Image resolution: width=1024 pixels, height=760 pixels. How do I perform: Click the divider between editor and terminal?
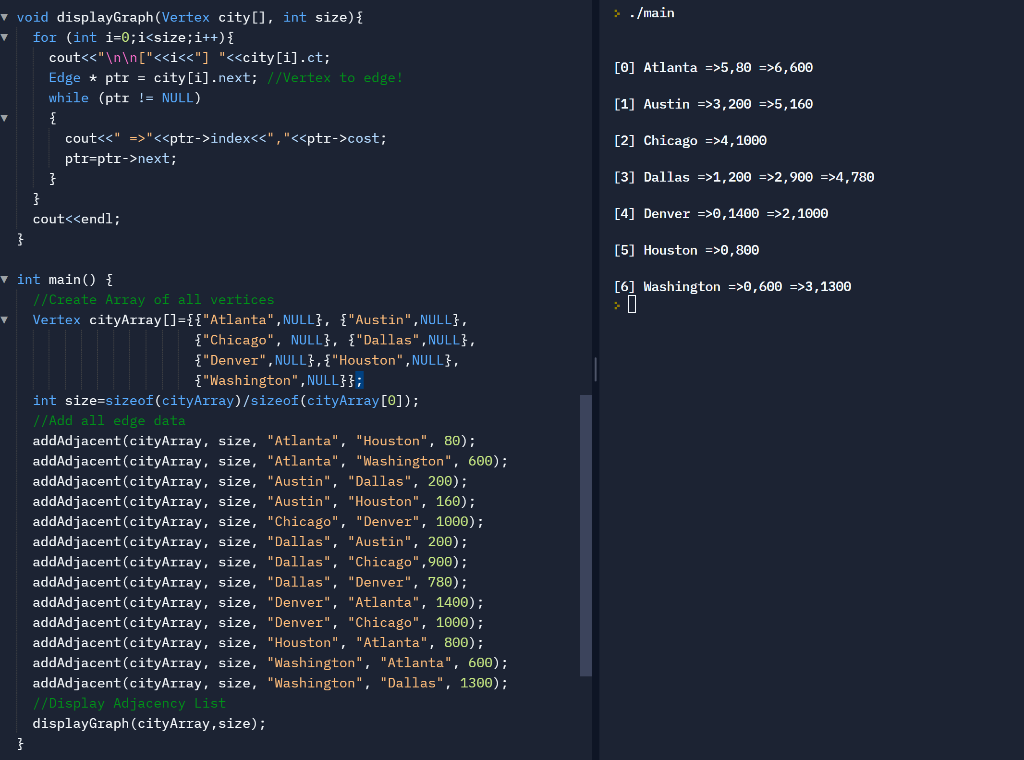594,380
